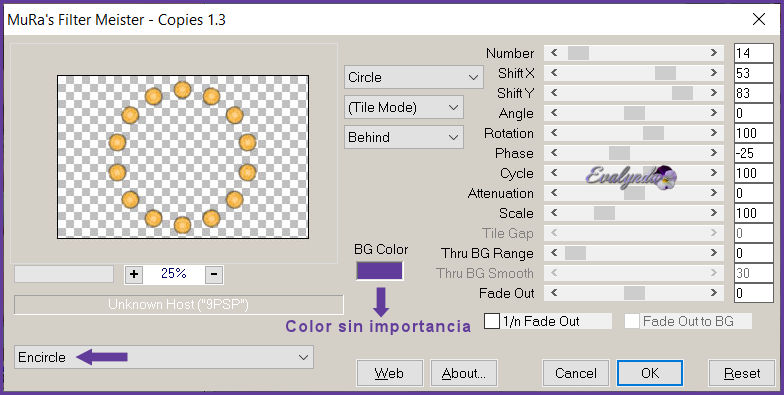Screen dimensions: 784x395
Task: Click the Shift Y value field showing 83
Action: 754,93
